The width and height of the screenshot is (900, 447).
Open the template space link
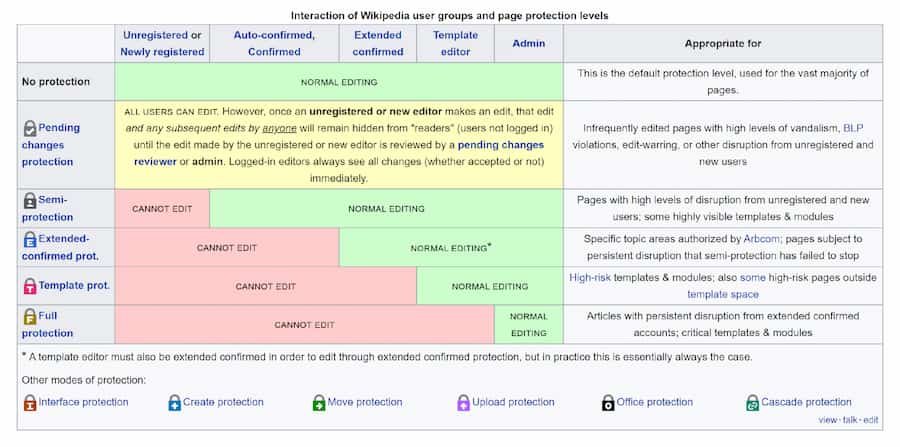click(723, 294)
